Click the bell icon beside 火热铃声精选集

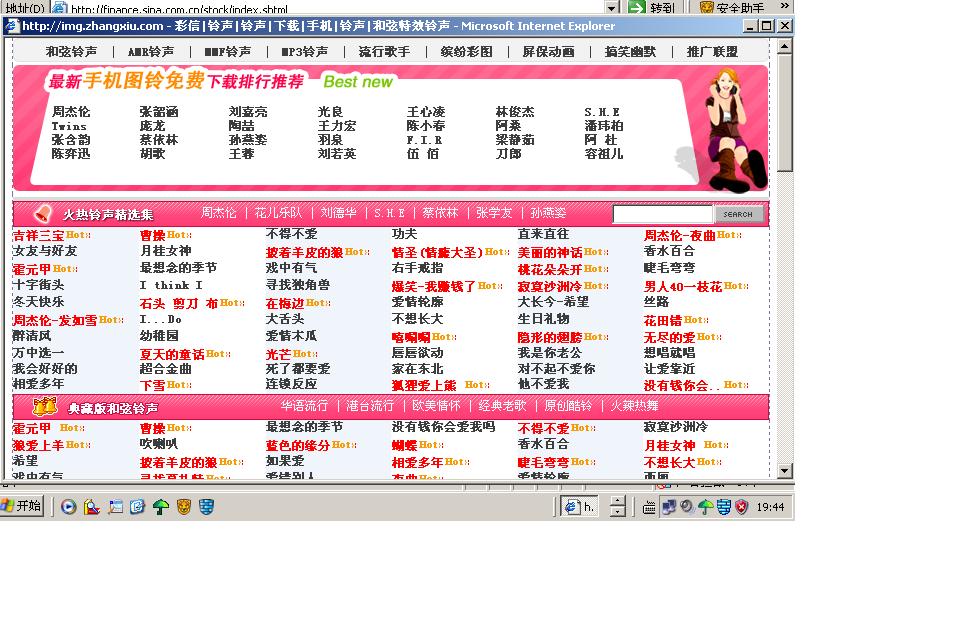pyautogui.click(x=42, y=214)
